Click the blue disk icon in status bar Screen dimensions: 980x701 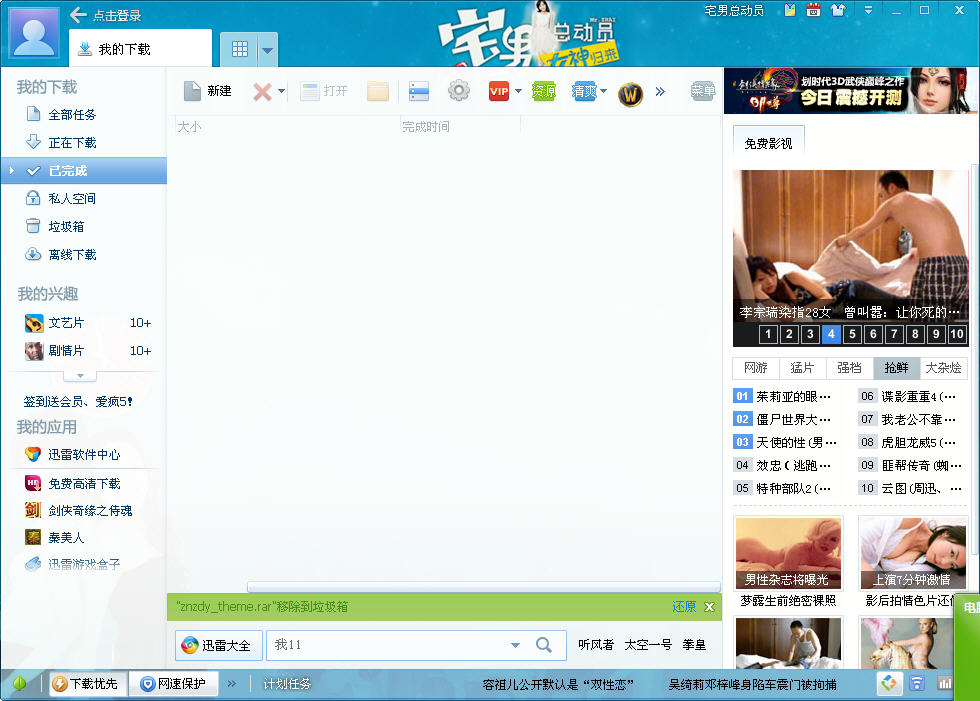[917, 684]
